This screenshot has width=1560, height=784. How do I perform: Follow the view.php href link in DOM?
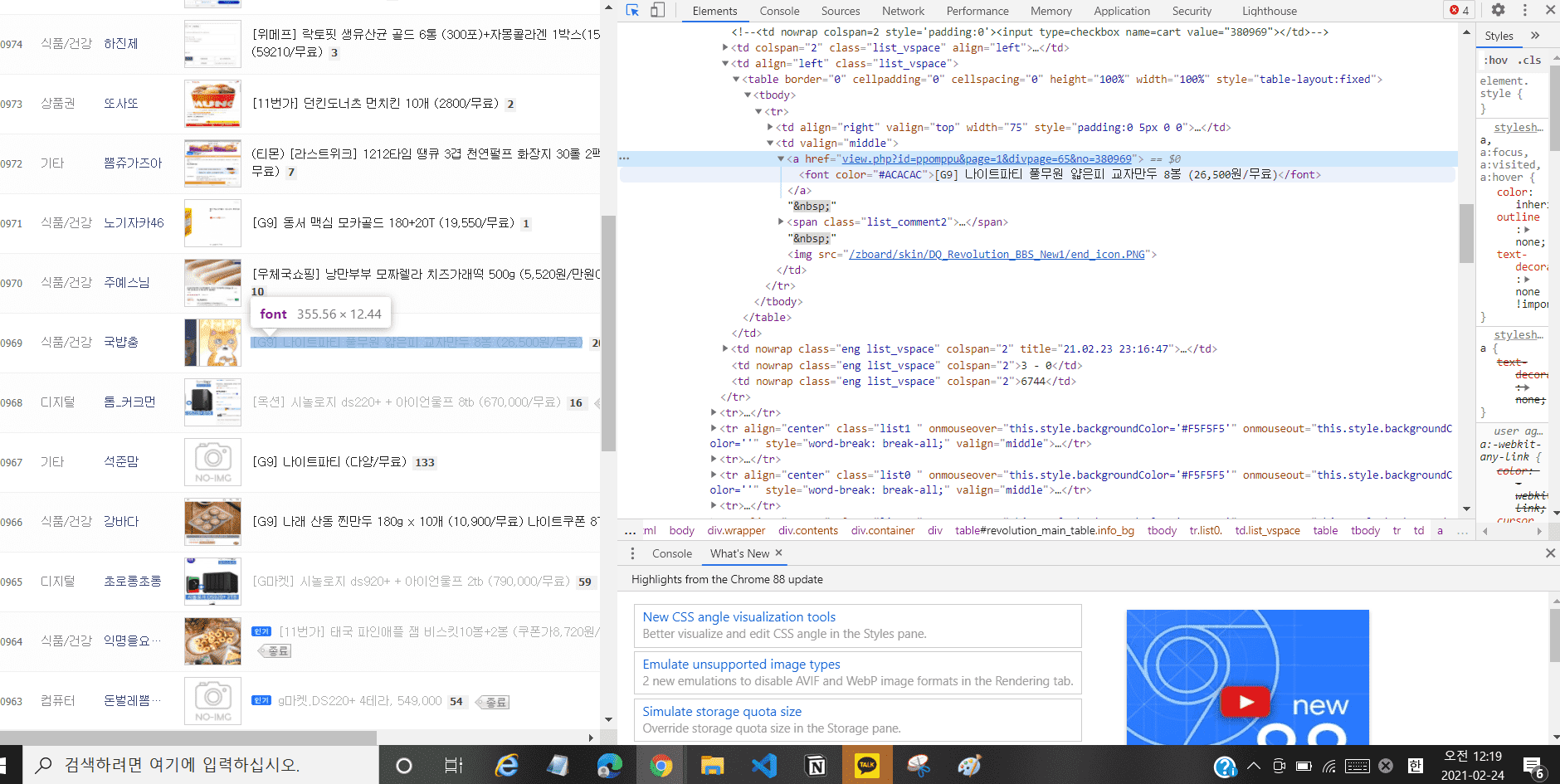click(x=987, y=158)
